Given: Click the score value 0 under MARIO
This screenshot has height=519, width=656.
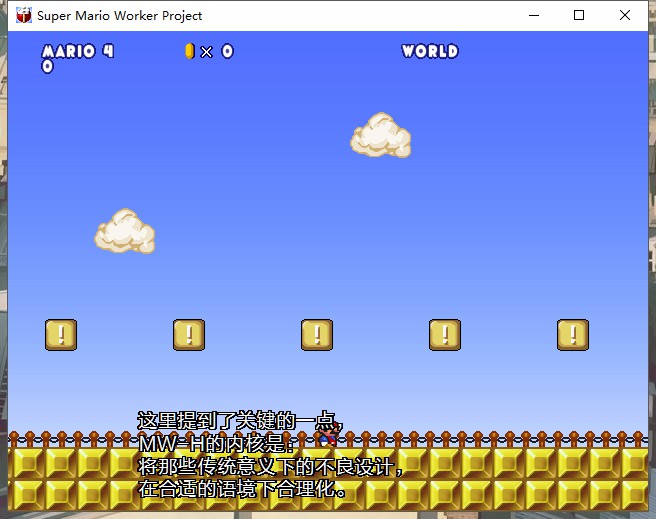Looking at the screenshot, I should pyautogui.click(x=48, y=66).
